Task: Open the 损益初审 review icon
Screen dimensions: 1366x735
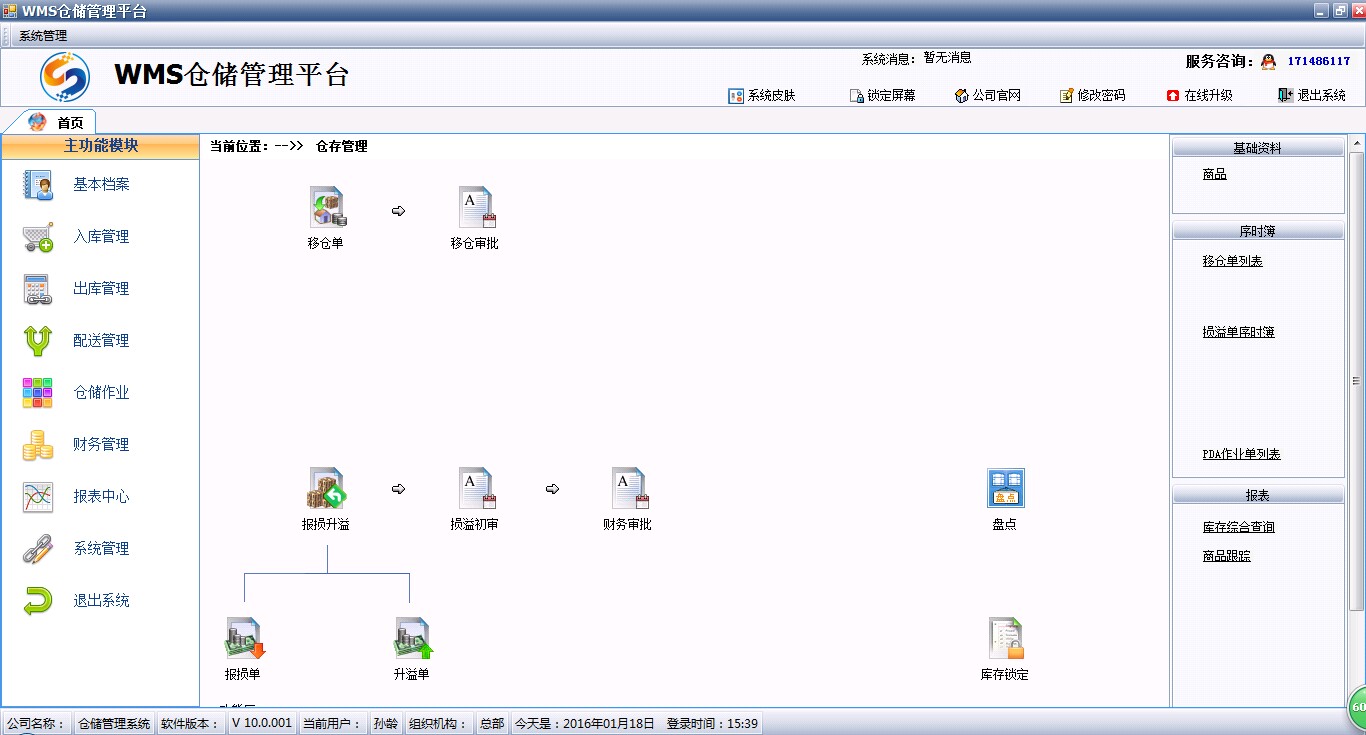Action: coord(475,489)
